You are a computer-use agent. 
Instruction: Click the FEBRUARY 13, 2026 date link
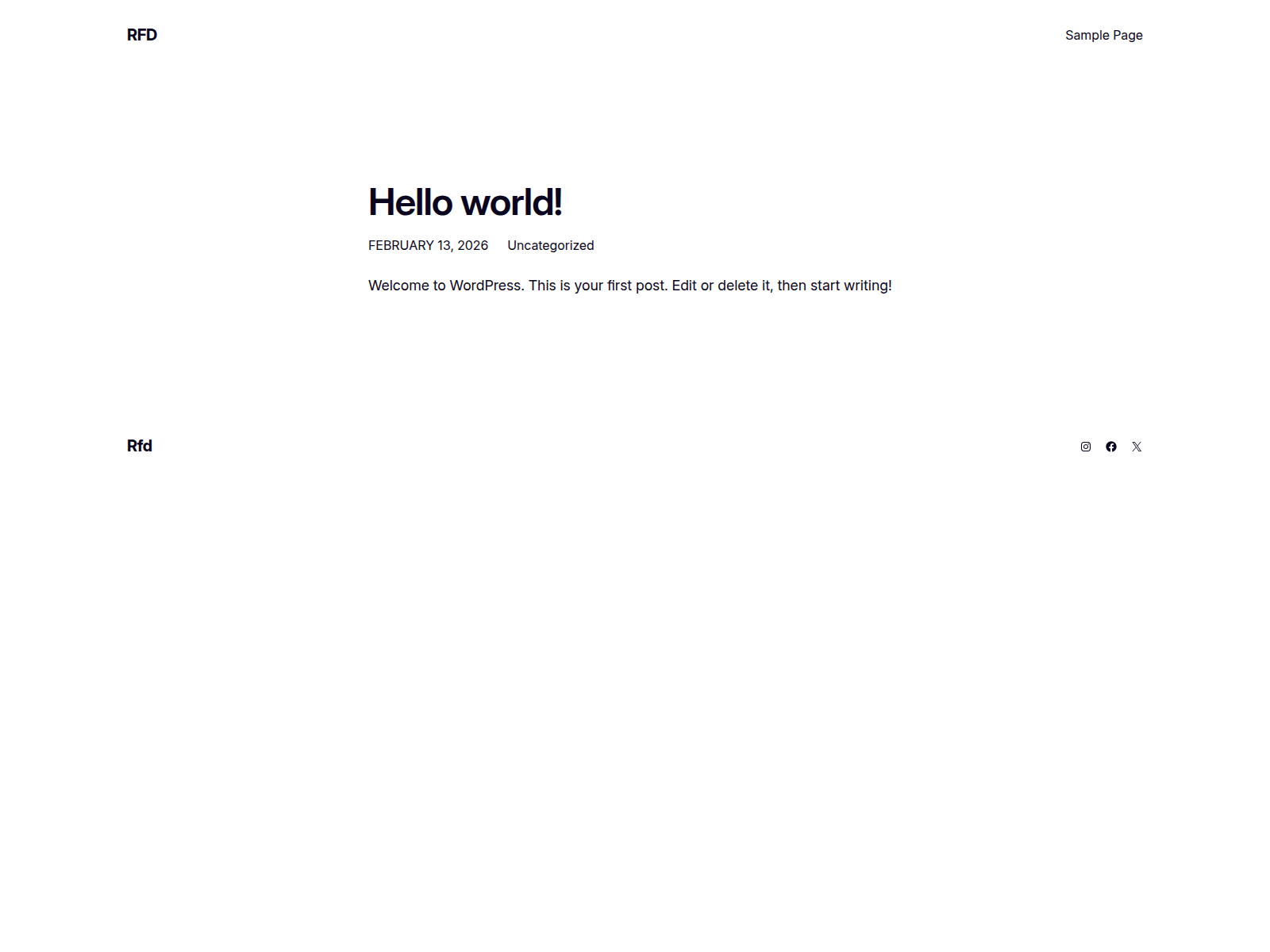(428, 245)
